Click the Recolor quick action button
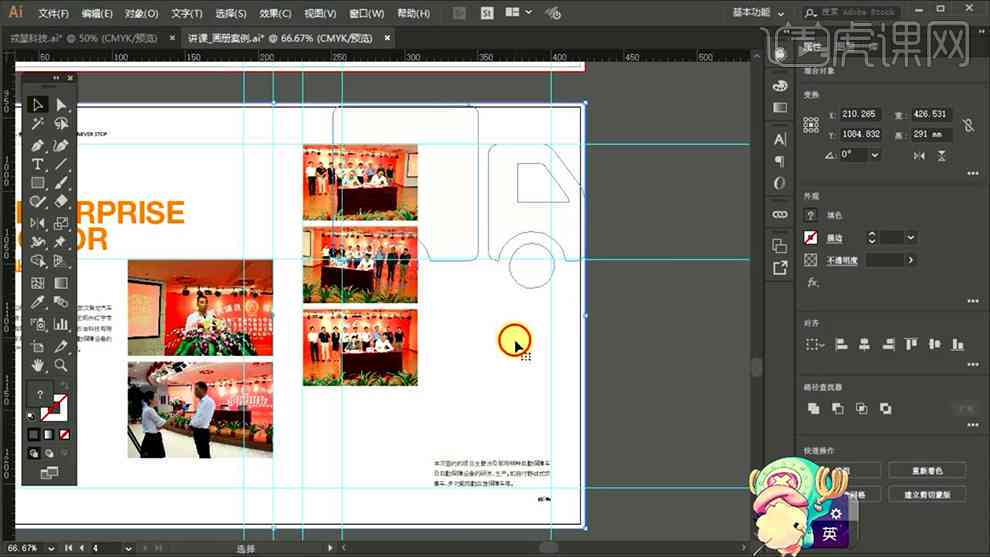The width and height of the screenshot is (990, 557). 927,470
